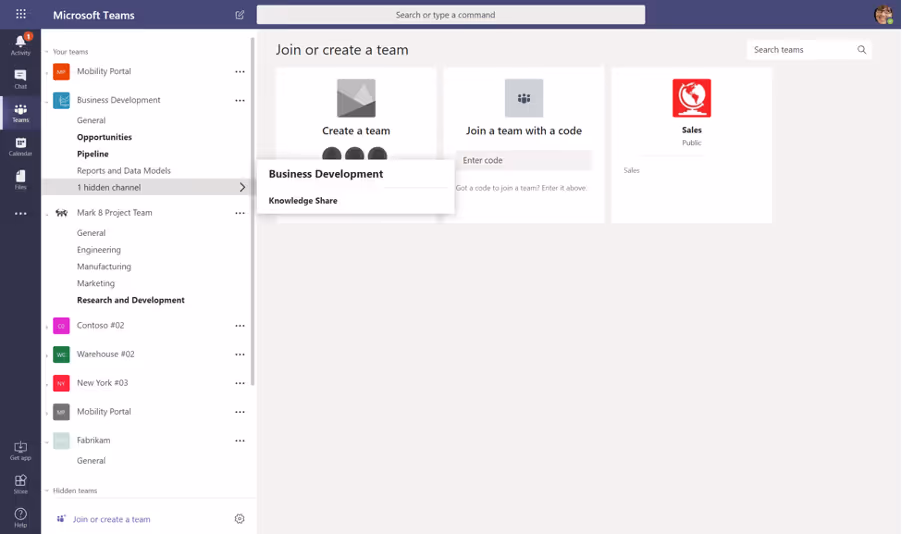
Task: Open the app launcher waffle icon
Action: point(21,14)
